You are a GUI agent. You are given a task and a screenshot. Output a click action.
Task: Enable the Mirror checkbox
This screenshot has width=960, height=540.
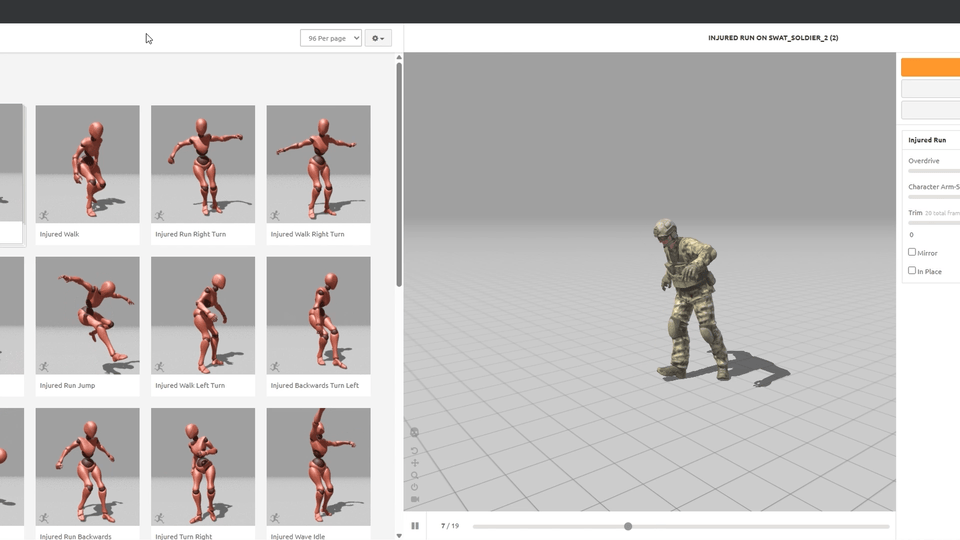tap(912, 252)
